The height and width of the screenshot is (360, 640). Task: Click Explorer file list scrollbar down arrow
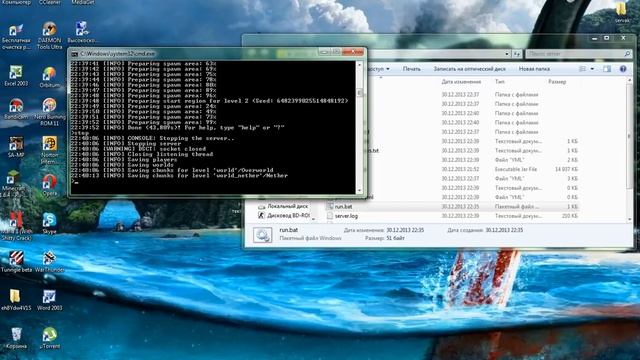point(629,220)
